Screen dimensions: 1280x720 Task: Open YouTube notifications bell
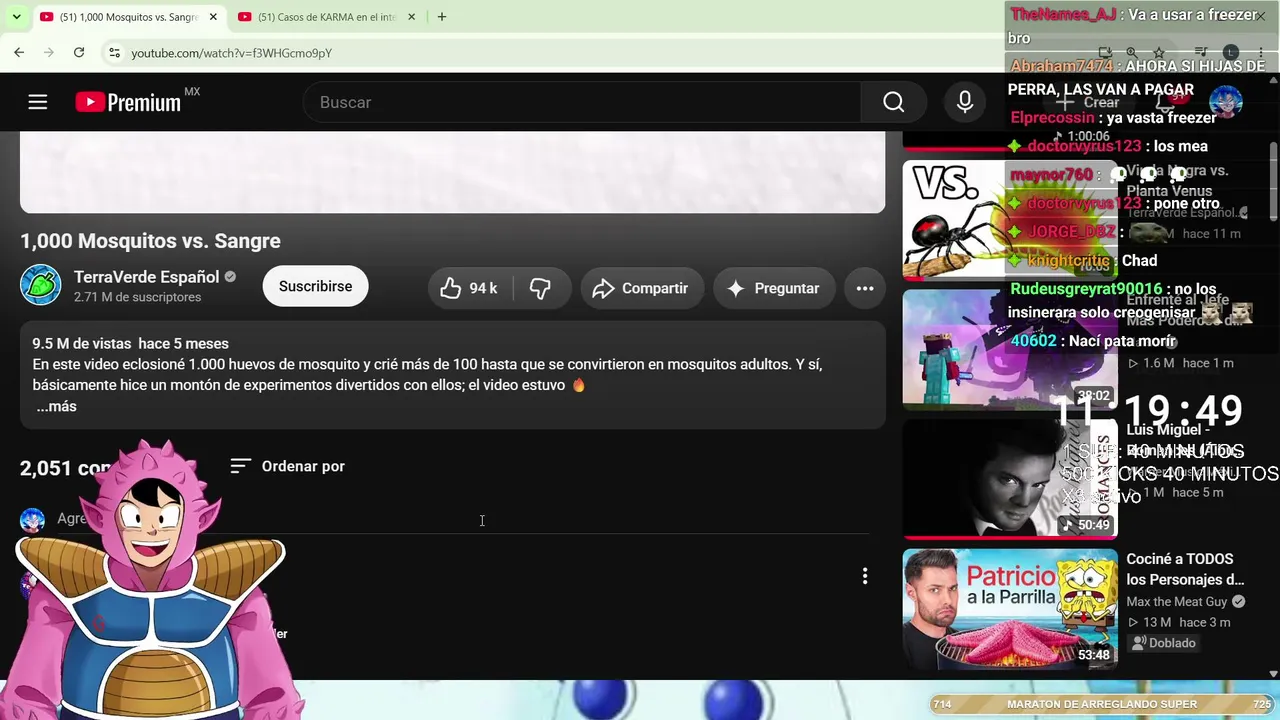[1166, 102]
